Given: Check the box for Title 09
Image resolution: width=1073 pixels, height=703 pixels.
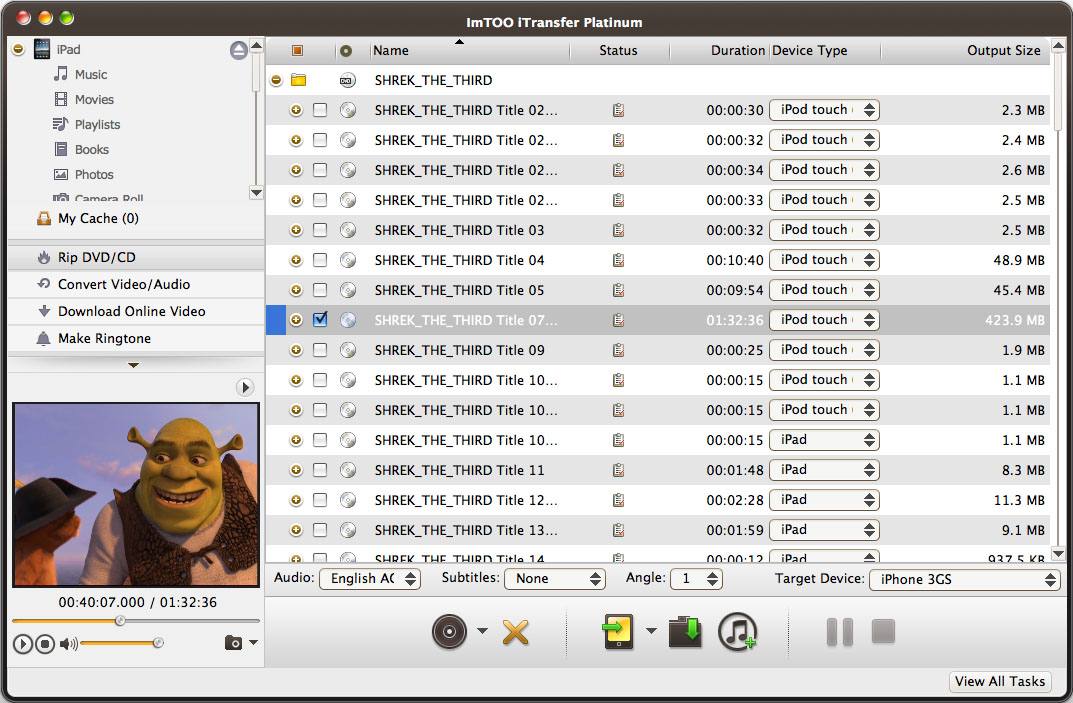Looking at the screenshot, I should pyautogui.click(x=320, y=350).
